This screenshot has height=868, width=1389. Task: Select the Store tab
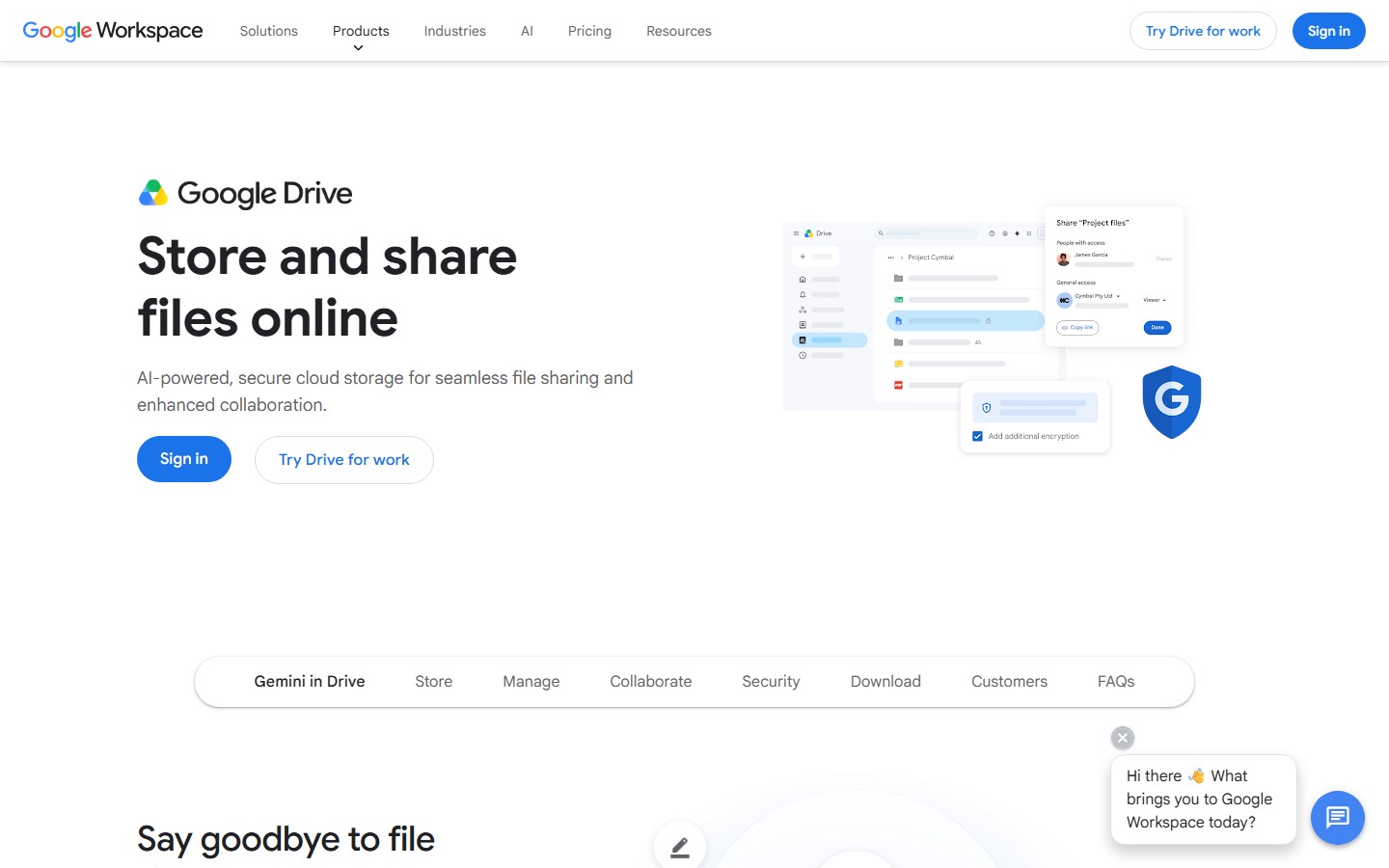point(434,682)
